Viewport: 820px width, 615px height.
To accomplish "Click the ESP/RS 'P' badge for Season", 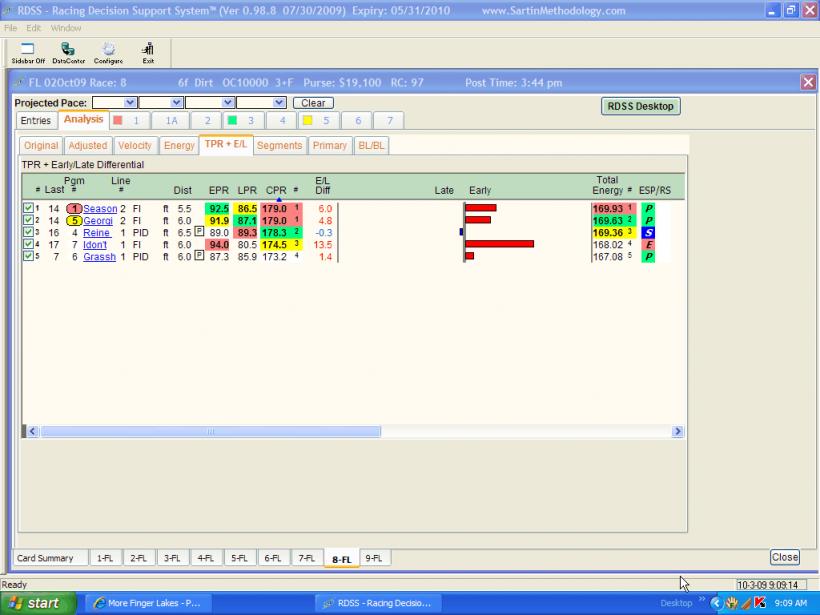I will point(648,208).
